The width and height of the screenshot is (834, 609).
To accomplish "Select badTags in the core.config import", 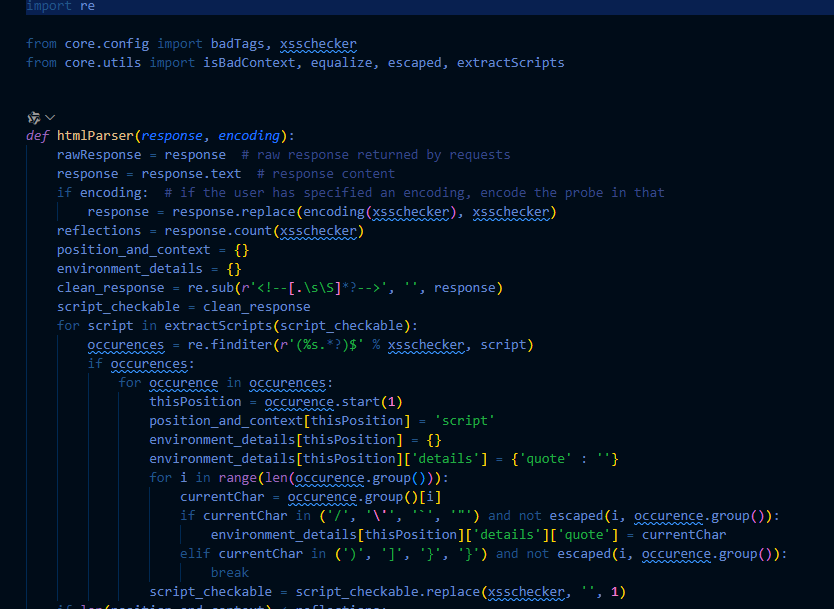I will pos(234,44).
